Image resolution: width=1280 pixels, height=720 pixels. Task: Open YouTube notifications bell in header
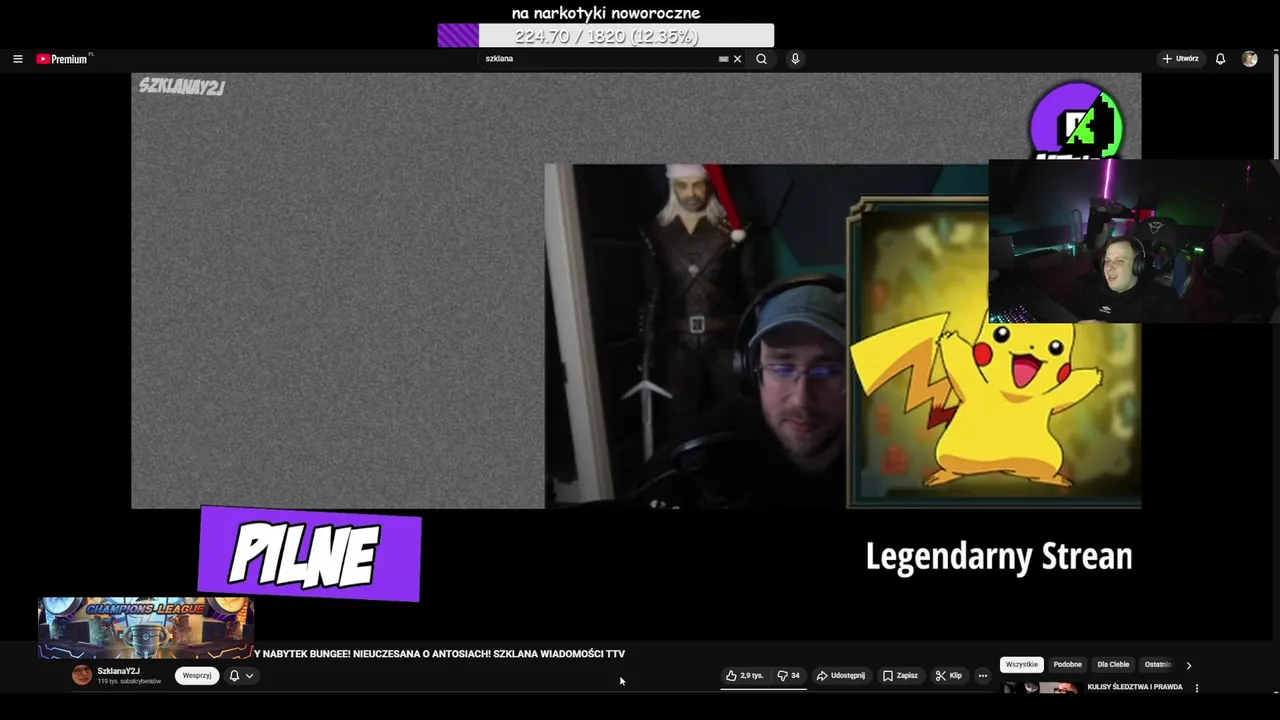1220,59
